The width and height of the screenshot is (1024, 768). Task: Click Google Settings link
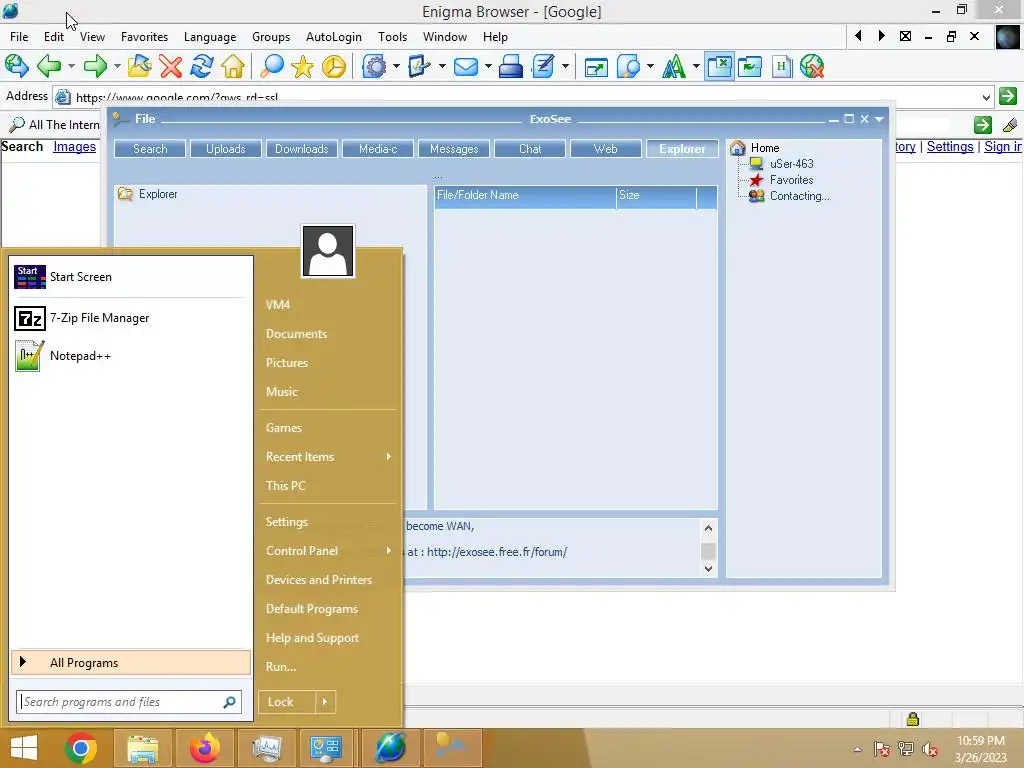pos(950,146)
